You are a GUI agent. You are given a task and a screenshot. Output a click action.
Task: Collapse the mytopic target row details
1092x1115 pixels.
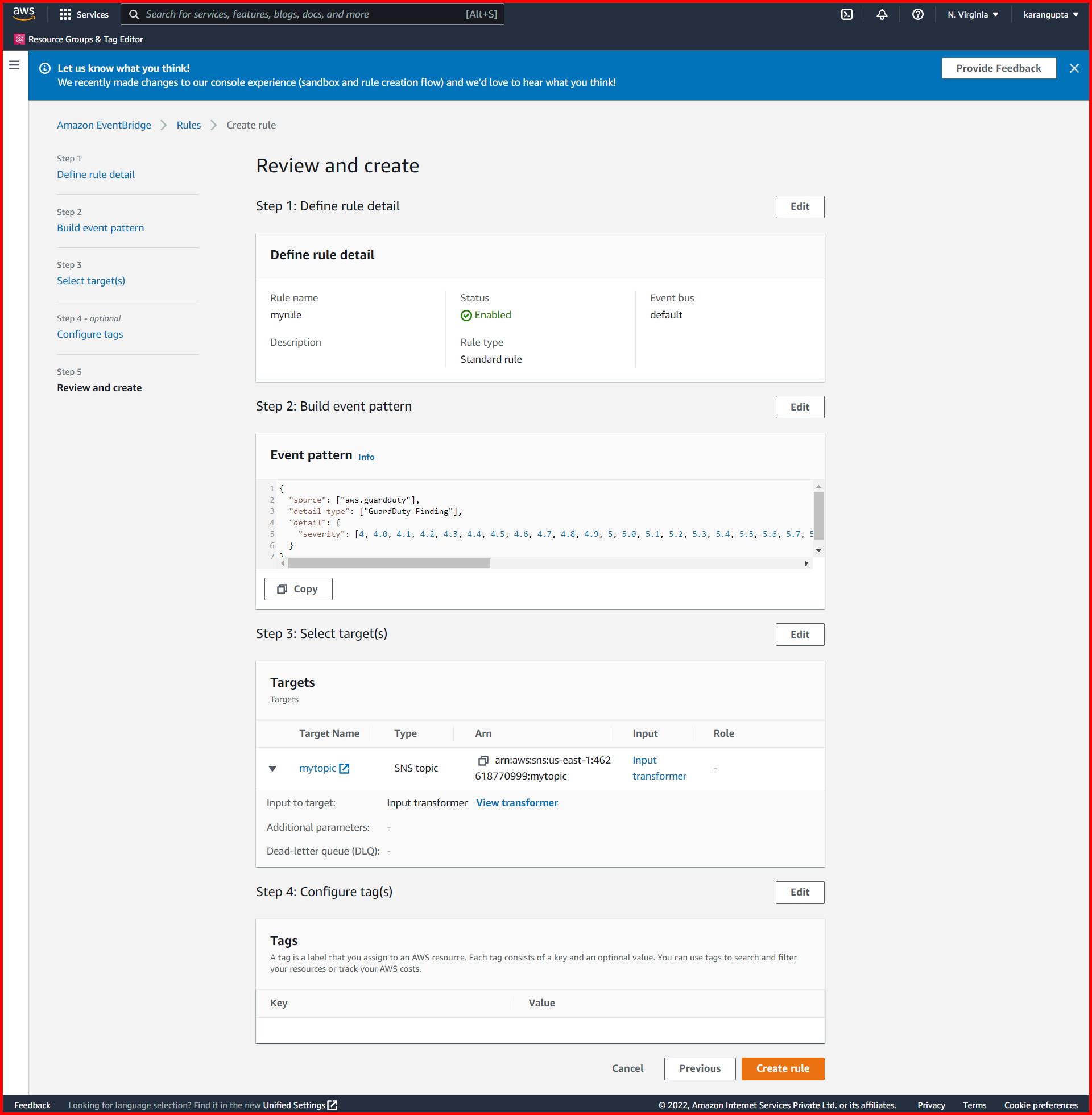pyautogui.click(x=272, y=768)
